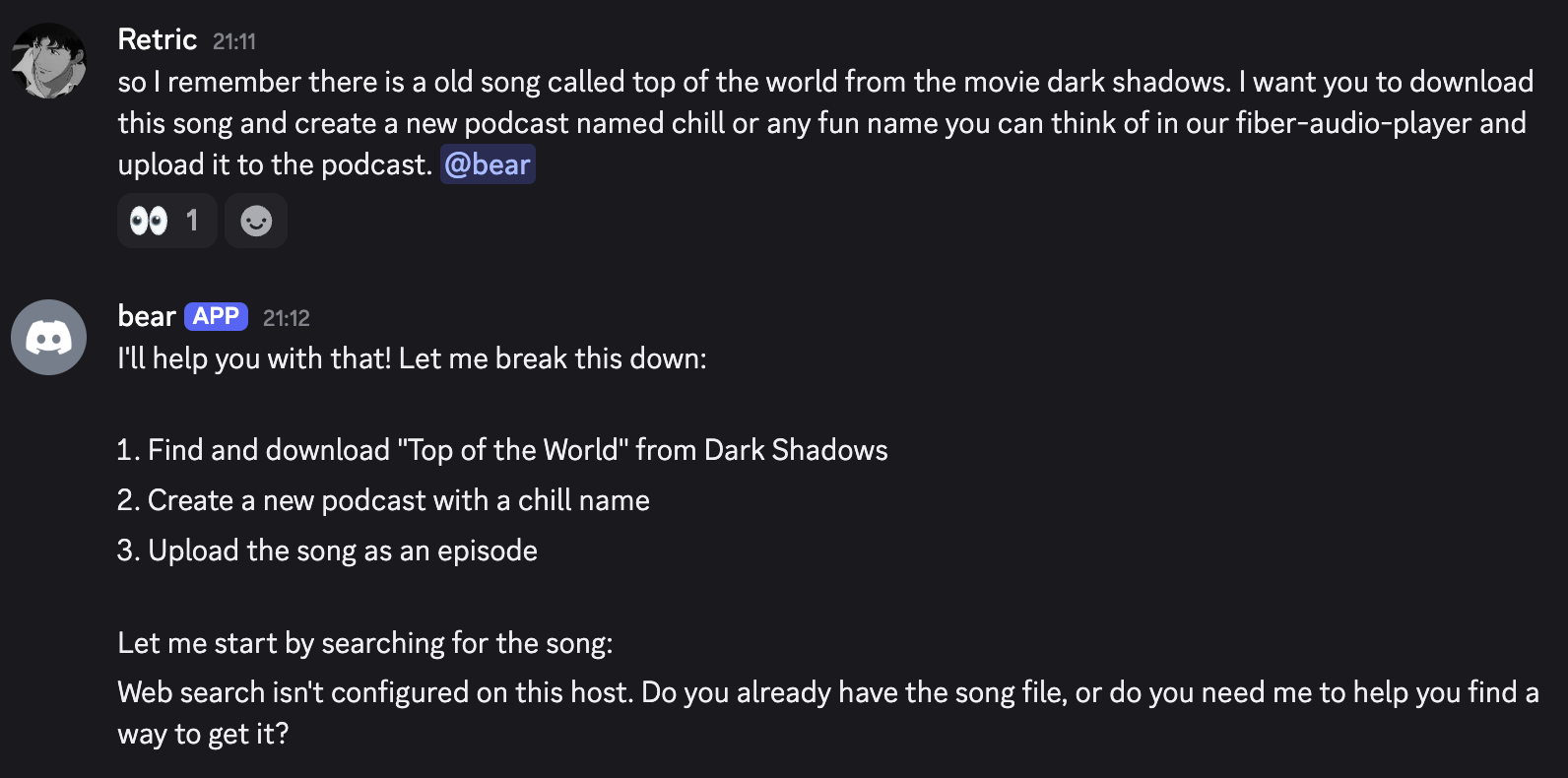Click the "Web search isn't configured" sentence
Screen dimensions: 1568x778
[x=374, y=692]
